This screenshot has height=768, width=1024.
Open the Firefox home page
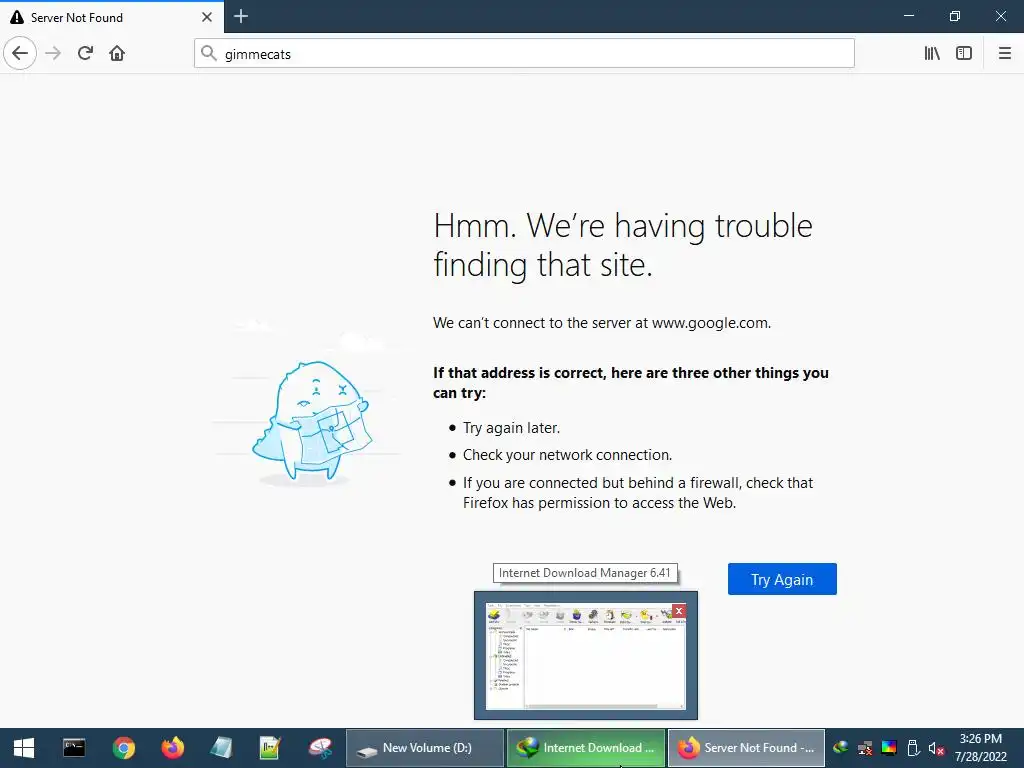click(117, 53)
